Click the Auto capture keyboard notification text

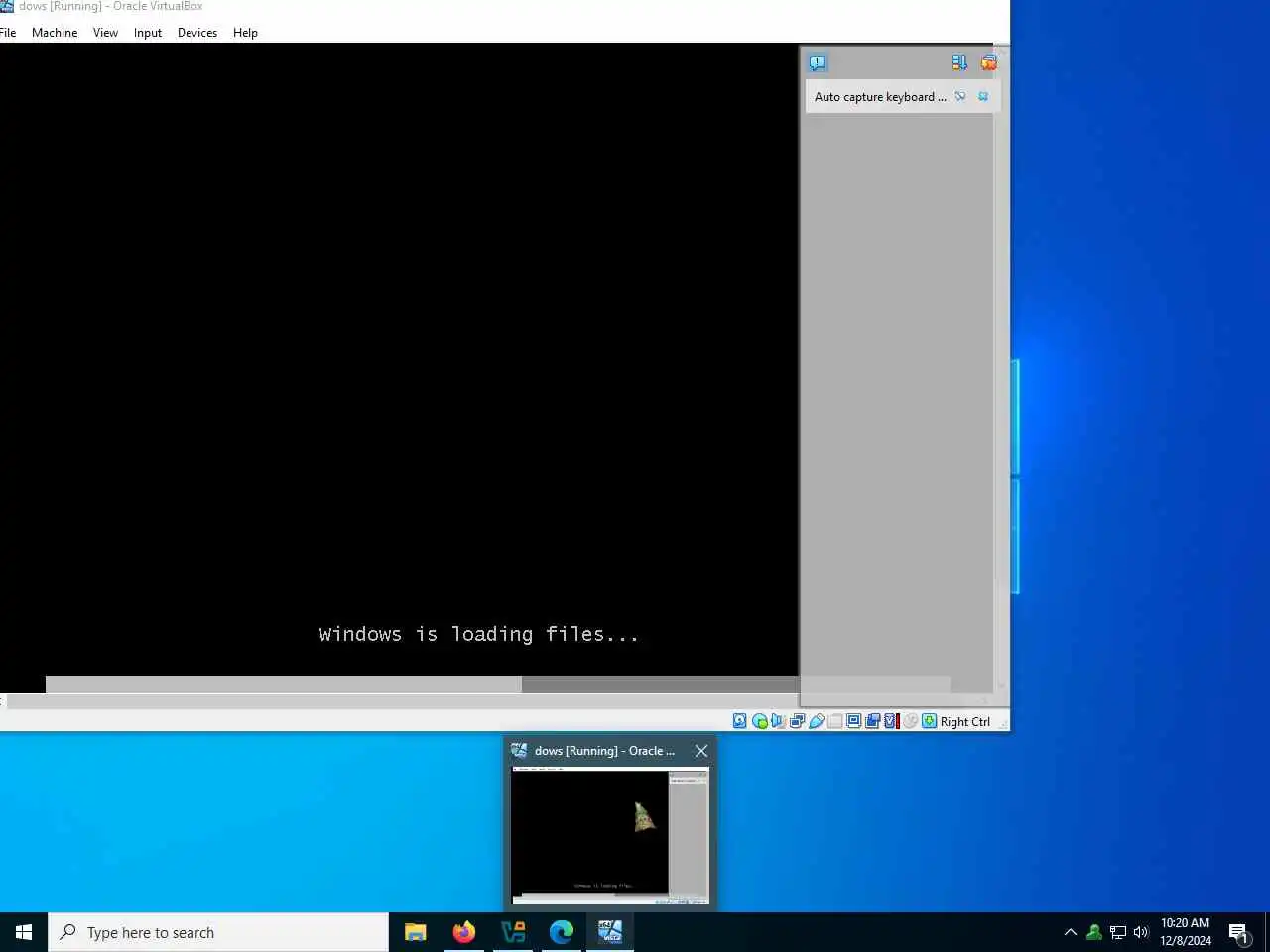click(x=880, y=97)
